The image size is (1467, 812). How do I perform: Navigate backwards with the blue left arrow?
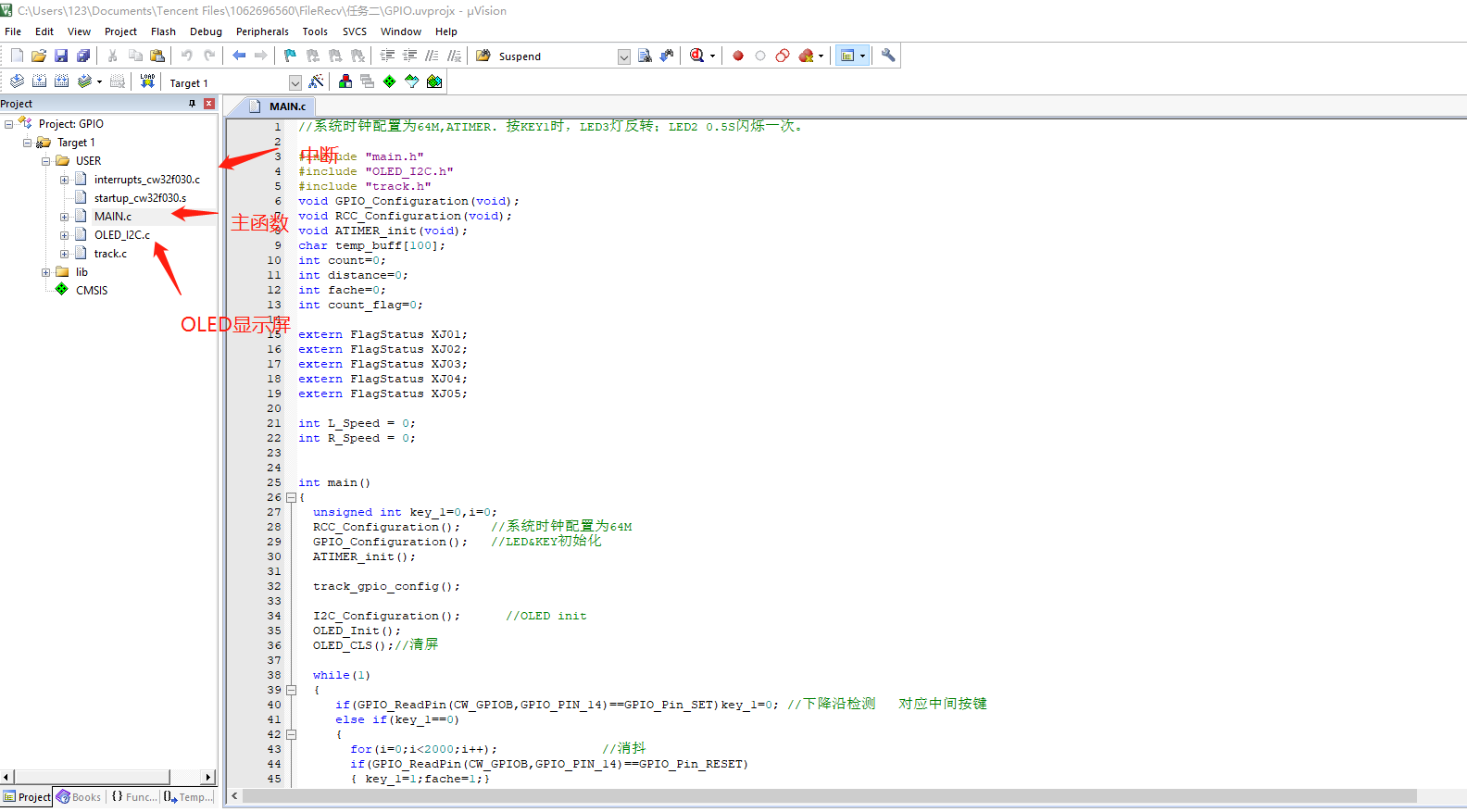[239, 56]
